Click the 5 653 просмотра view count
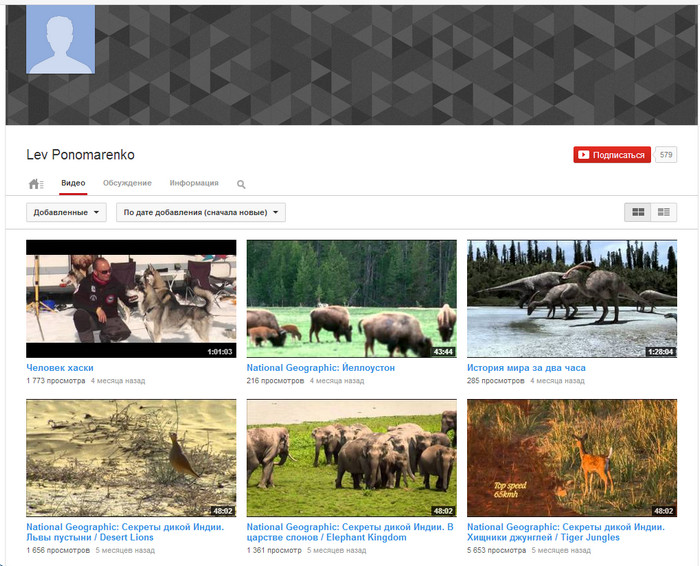This screenshot has height=566, width=700. click(497, 550)
